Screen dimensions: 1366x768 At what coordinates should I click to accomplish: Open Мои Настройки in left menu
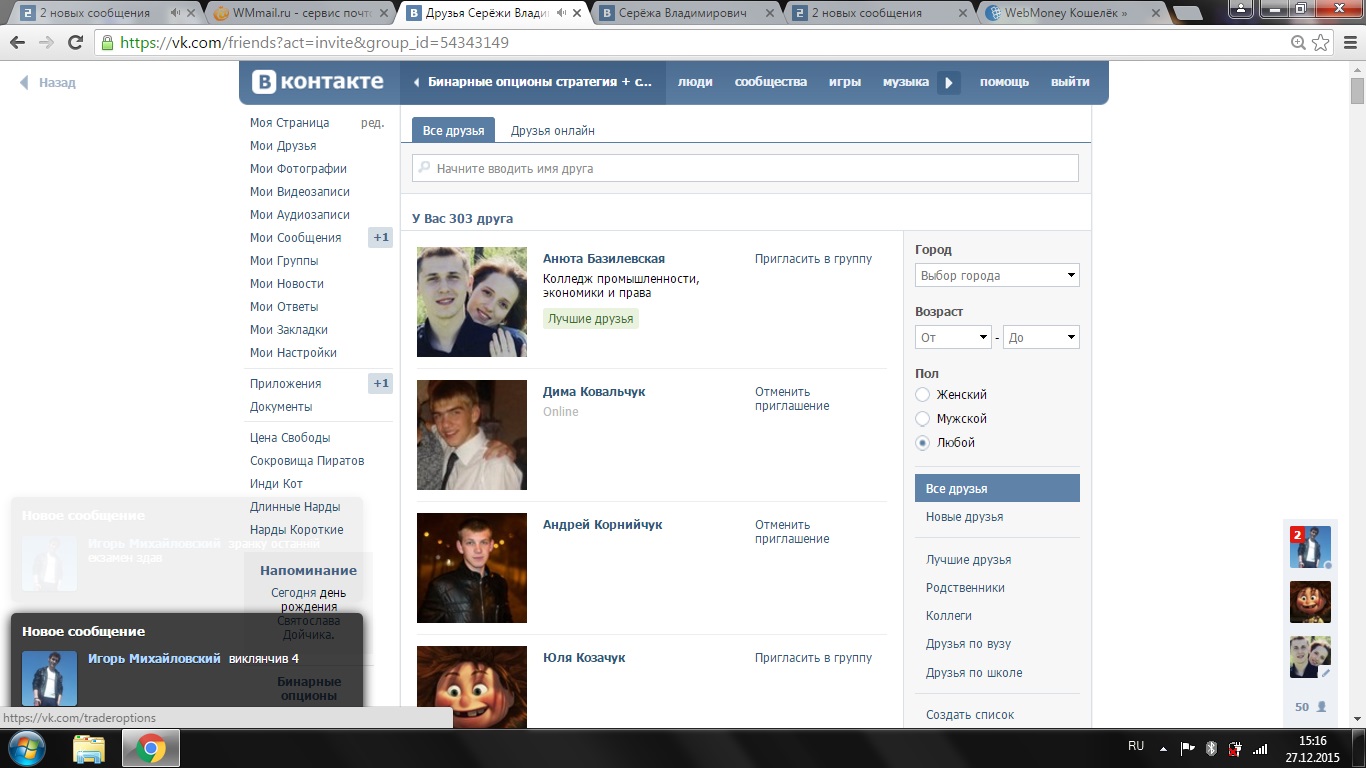pos(293,353)
